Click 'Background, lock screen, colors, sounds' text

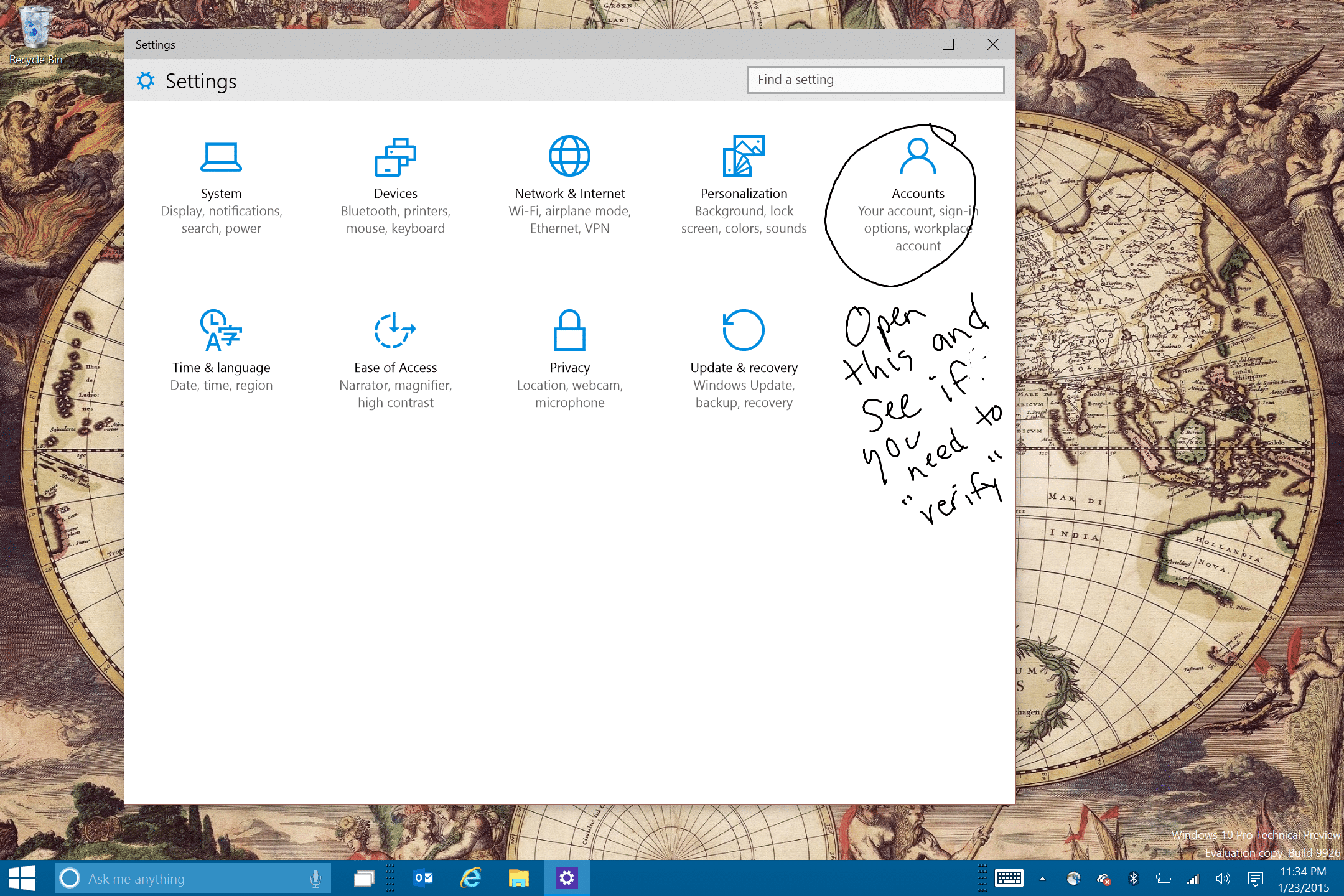tap(744, 220)
